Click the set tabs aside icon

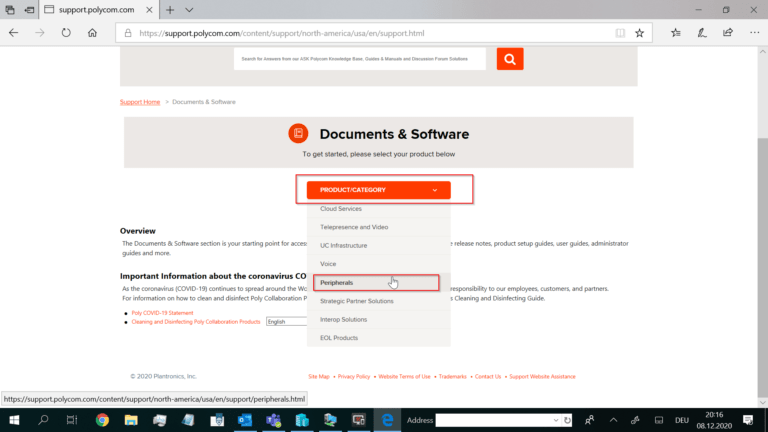pos(29,10)
